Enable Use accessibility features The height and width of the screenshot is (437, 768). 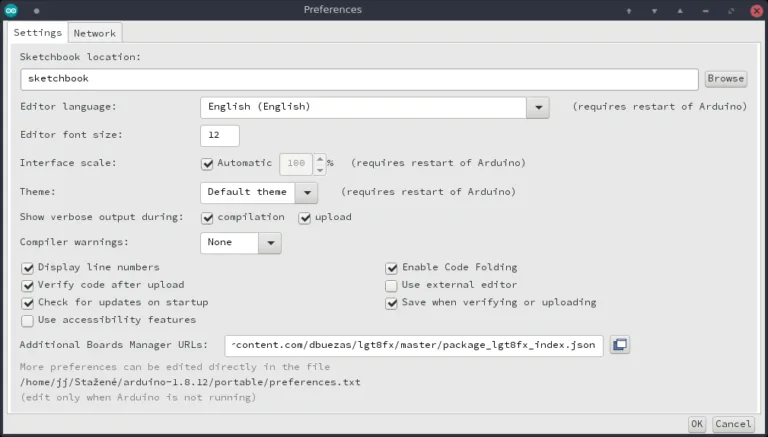[27, 321]
